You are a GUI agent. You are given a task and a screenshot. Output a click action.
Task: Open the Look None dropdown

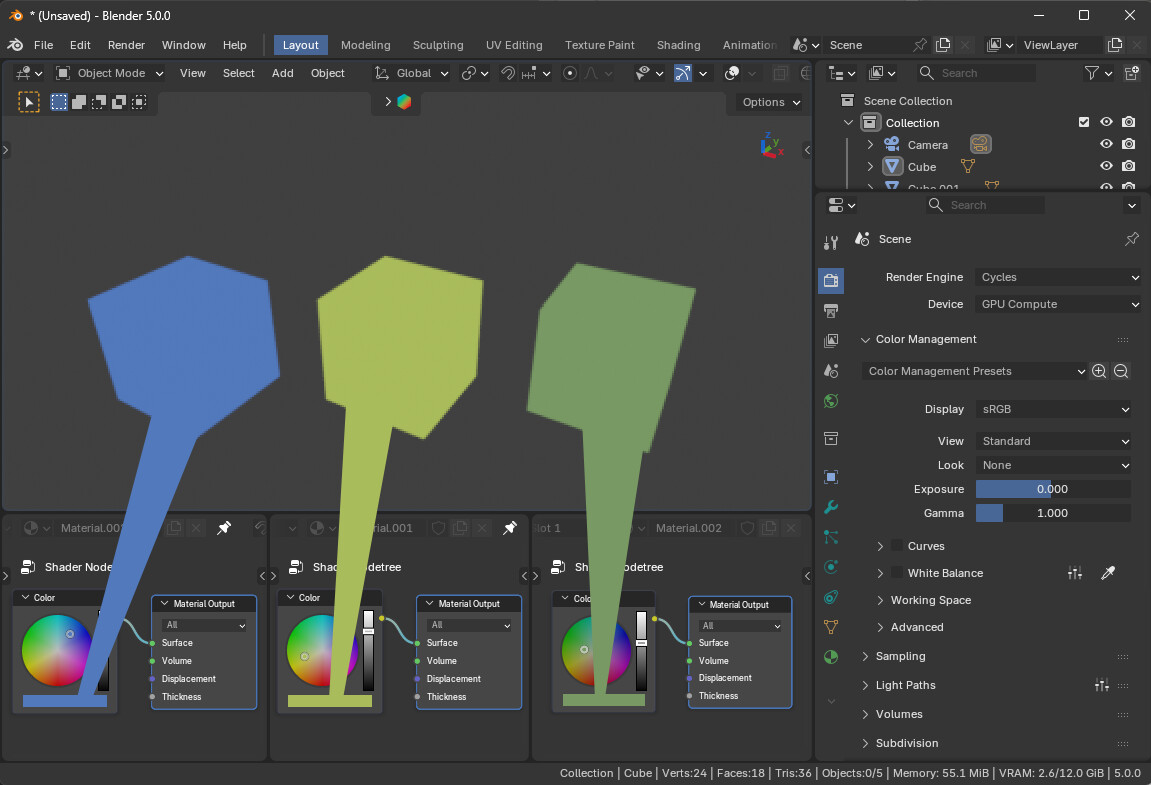[x=1053, y=465]
